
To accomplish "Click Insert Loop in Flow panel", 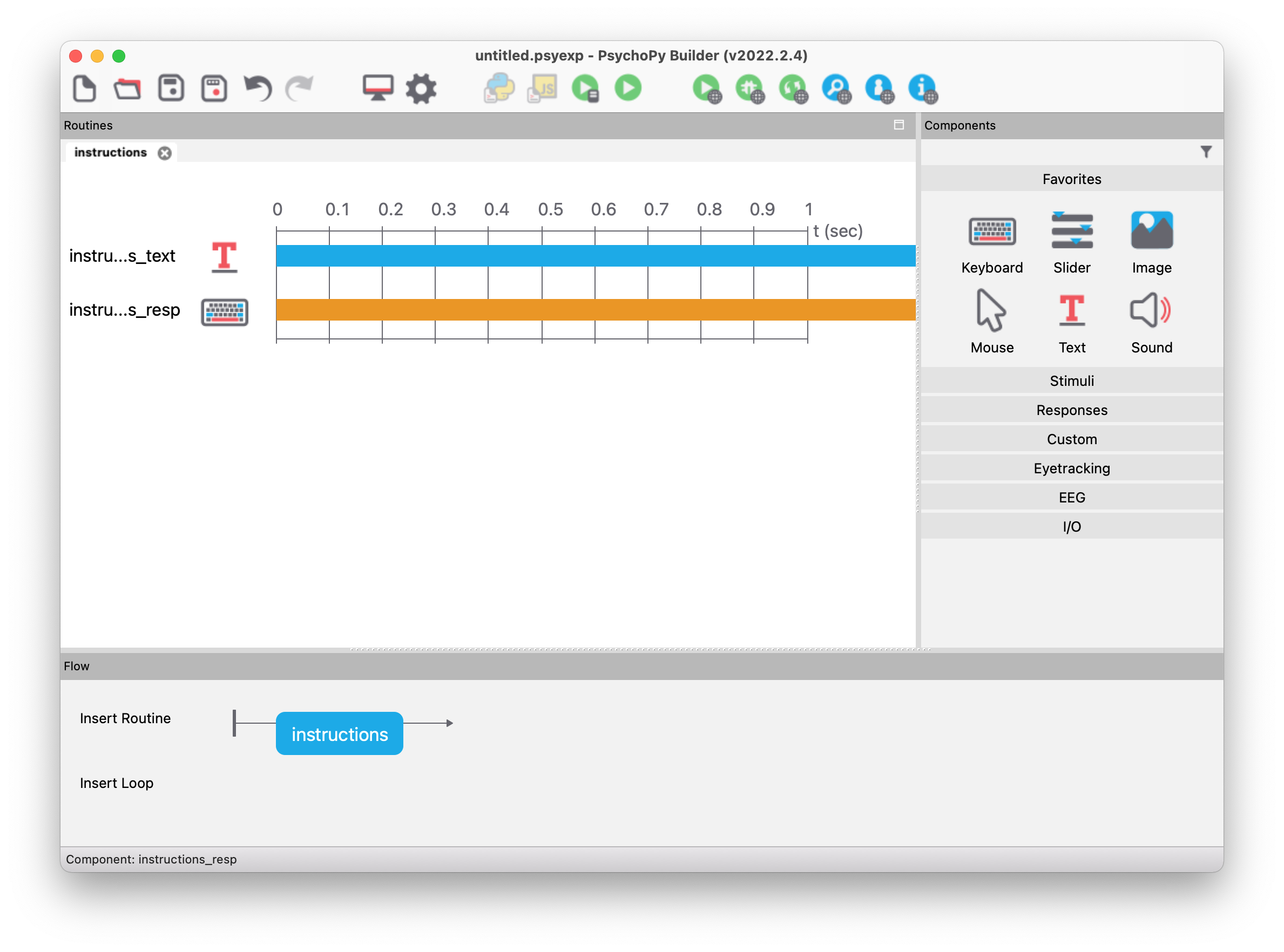I will [x=117, y=783].
